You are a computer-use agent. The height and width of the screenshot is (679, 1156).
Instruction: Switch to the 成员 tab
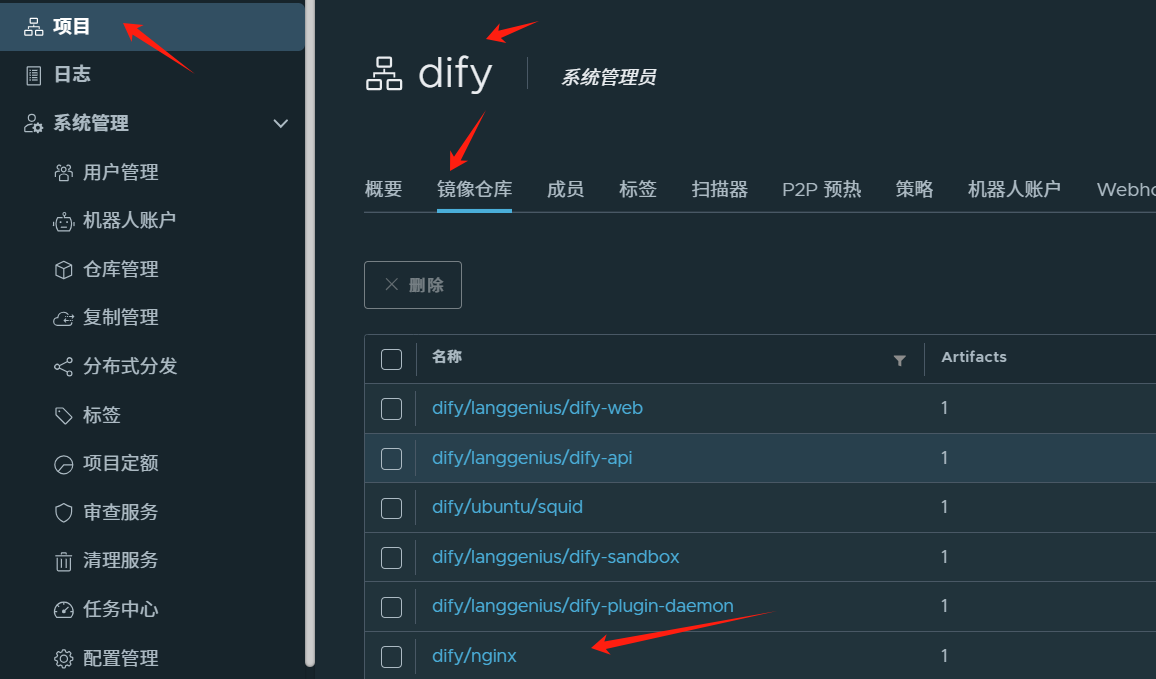tap(565, 189)
